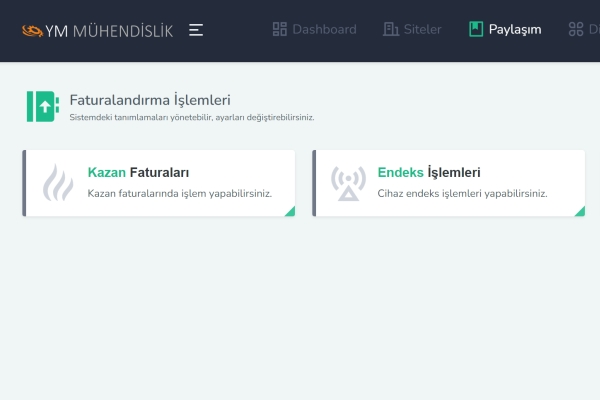Toggle the hamburger sidebar menu icon
The image size is (600, 400).
196,30
